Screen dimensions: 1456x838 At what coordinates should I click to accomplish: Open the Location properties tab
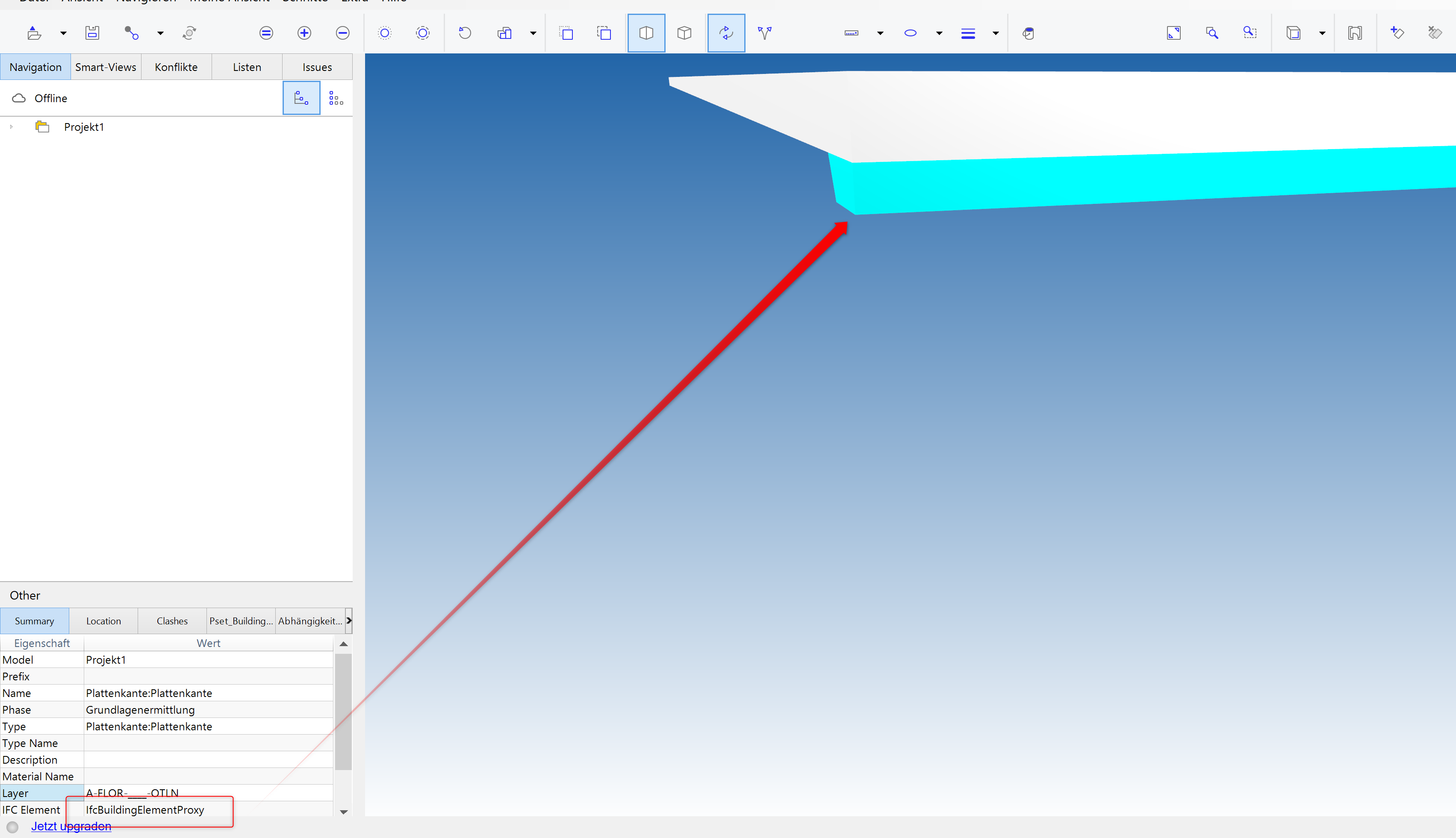click(x=103, y=620)
